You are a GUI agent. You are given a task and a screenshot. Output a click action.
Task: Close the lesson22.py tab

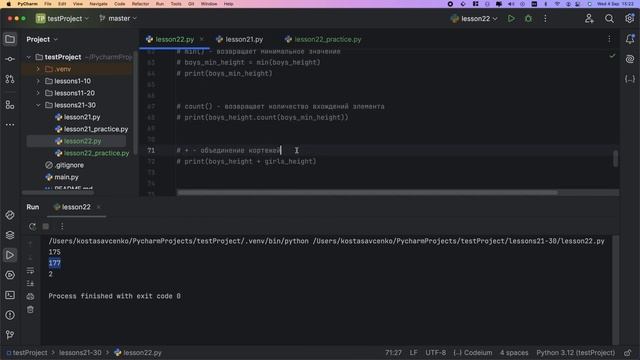tap(202, 39)
